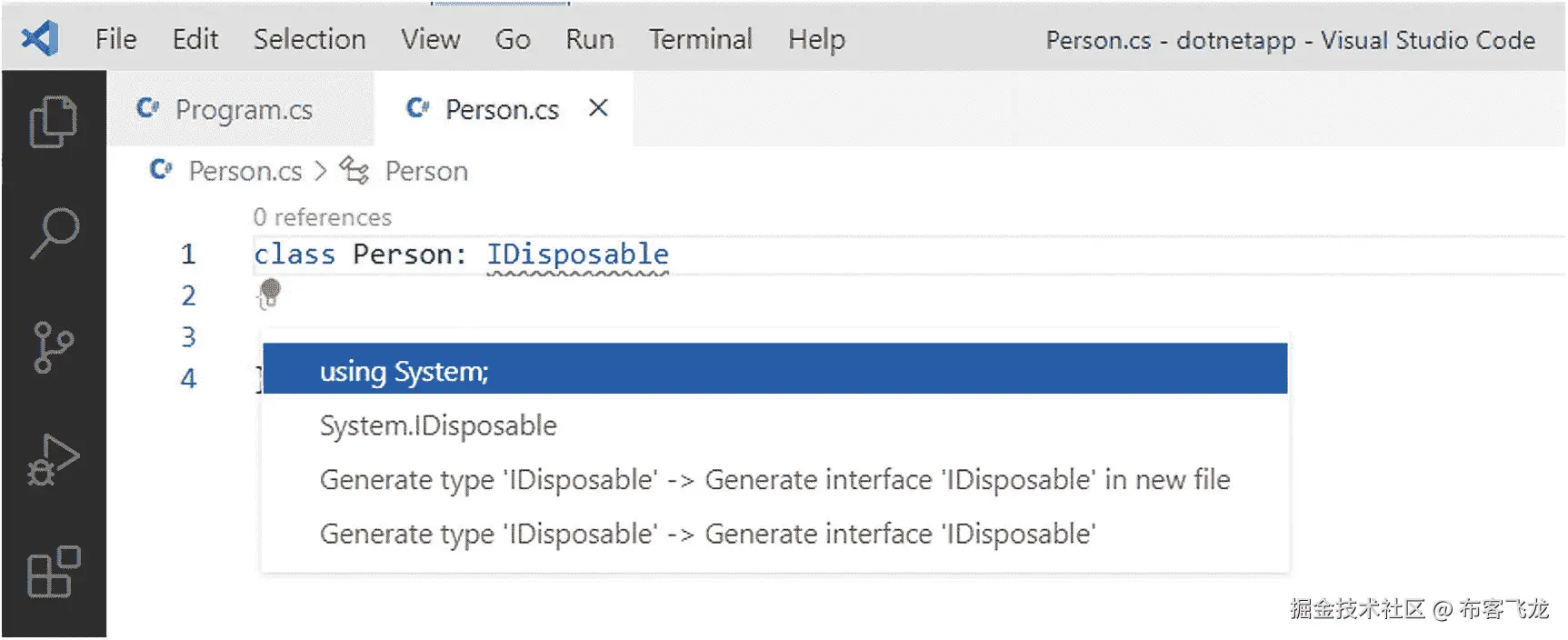Open the Terminal menu
This screenshot has width=1568, height=640.
pyautogui.click(x=700, y=39)
